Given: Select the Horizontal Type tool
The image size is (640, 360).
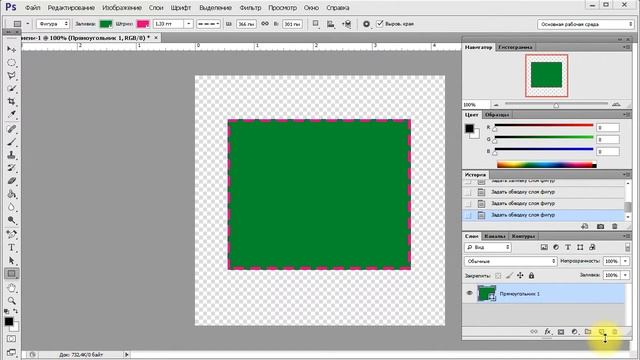Looking at the screenshot, I should click(11, 247).
